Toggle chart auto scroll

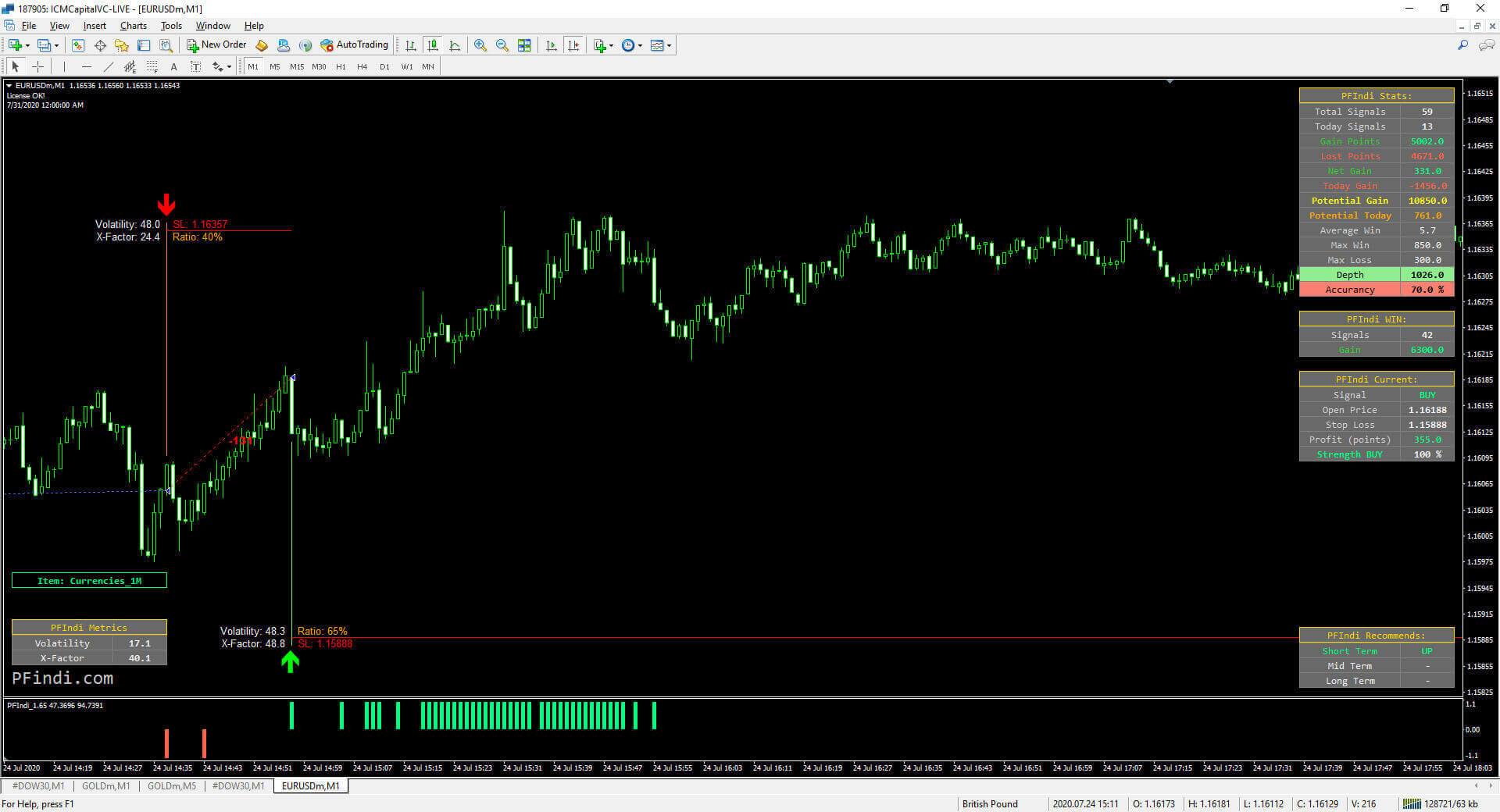click(x=552, y=45)
